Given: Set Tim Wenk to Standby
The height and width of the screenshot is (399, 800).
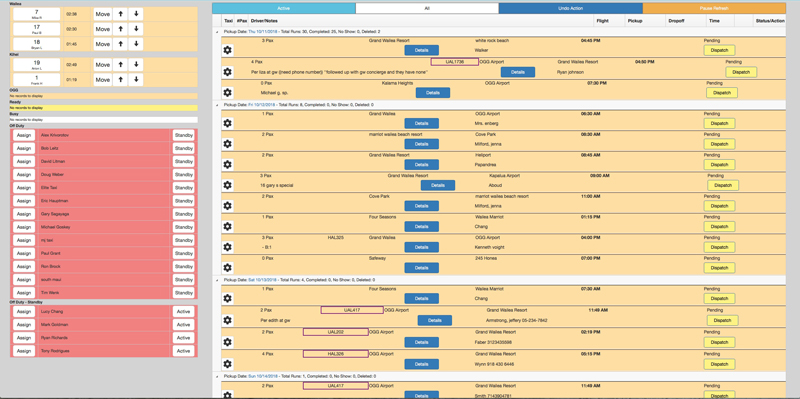Looking at the screenshot, I should [183, 292].
